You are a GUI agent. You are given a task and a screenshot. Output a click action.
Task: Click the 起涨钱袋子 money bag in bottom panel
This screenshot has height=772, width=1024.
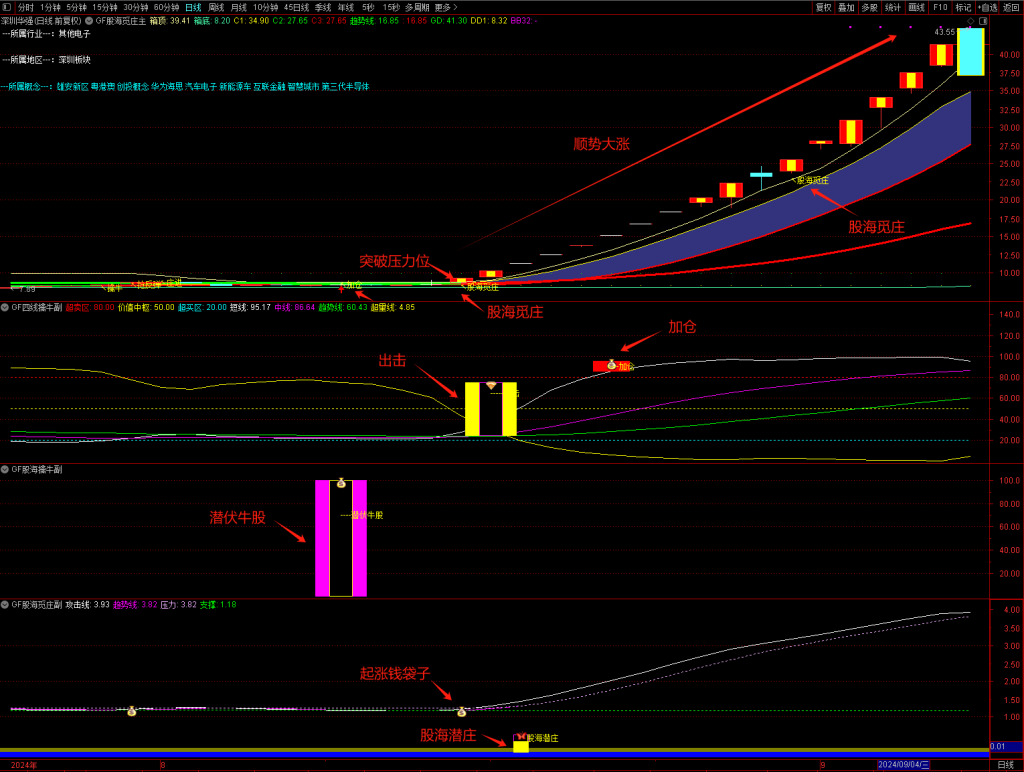coord(461,712)
